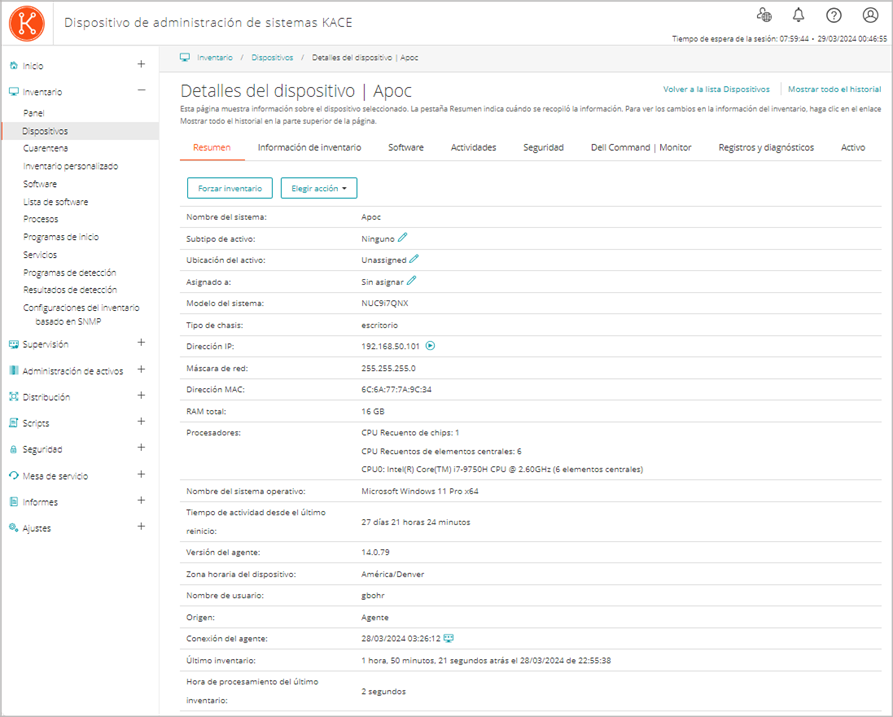Open the notifications bell
Image resolution: width=893 pixels, height=717 pixels.
coord(798,15)
